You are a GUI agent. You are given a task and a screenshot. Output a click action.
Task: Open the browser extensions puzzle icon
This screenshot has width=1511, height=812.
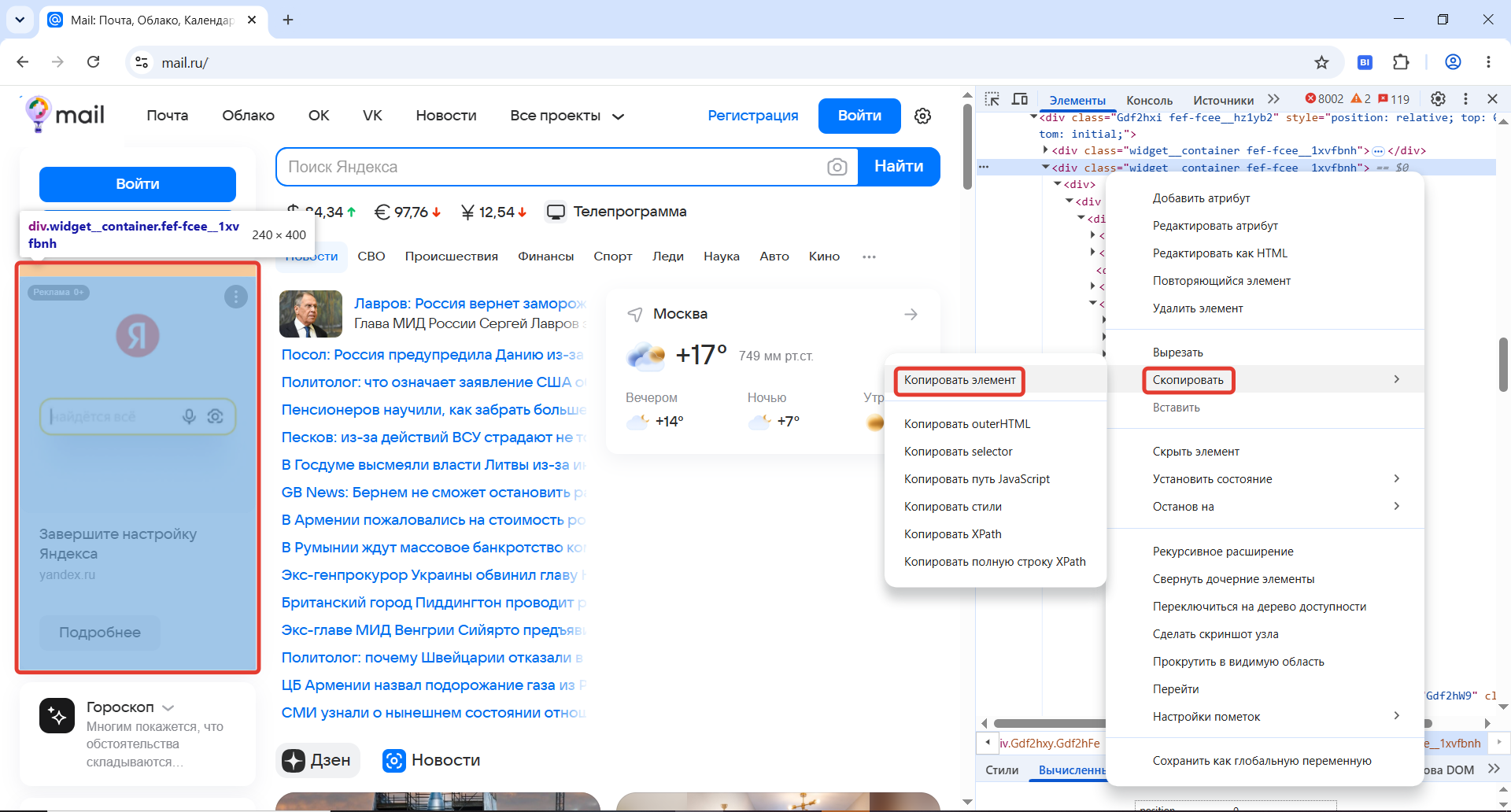click(x=1401, y=62)
